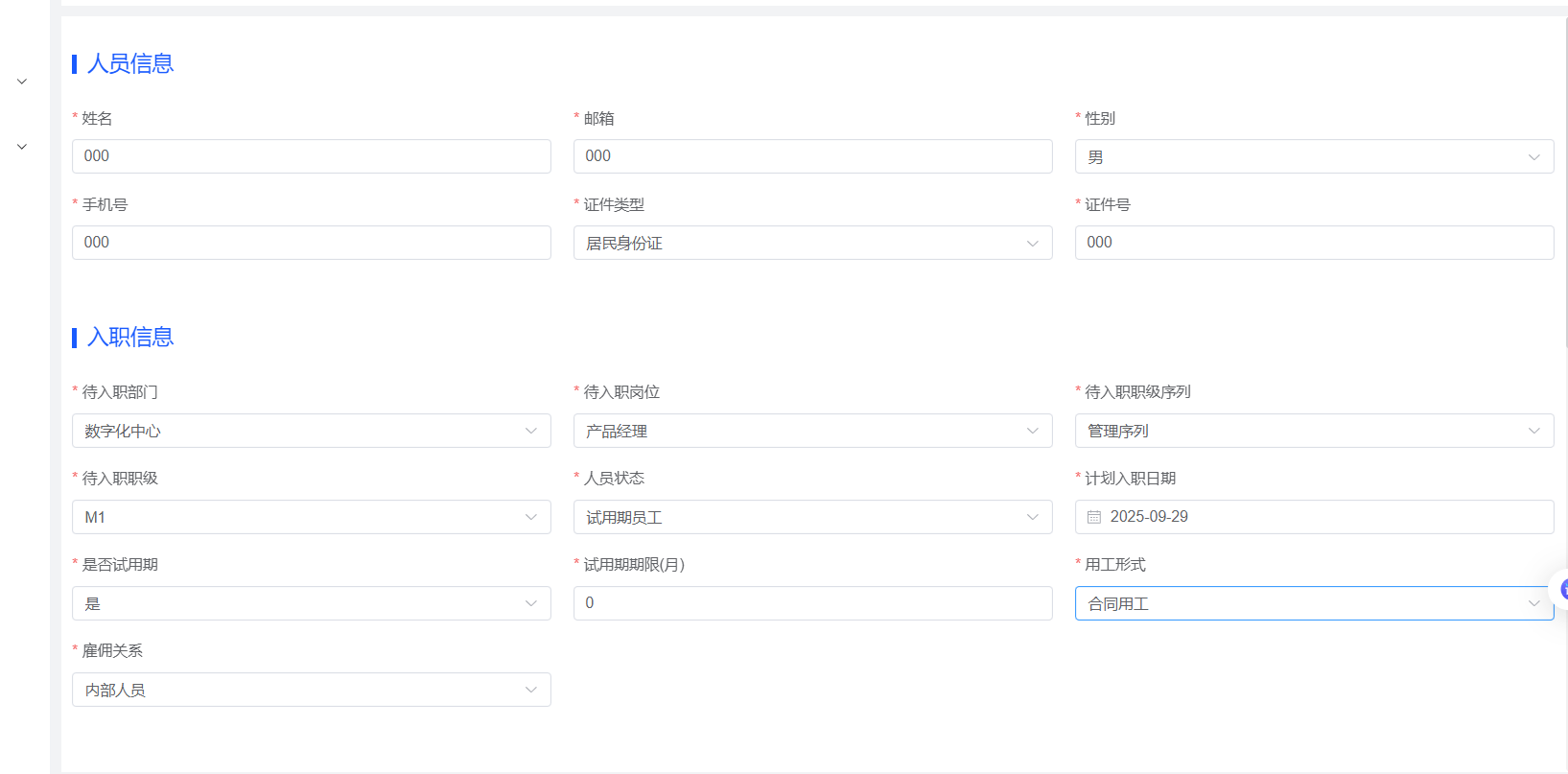Expand the upper chevron in left sidebar

[x=22, y=82]
